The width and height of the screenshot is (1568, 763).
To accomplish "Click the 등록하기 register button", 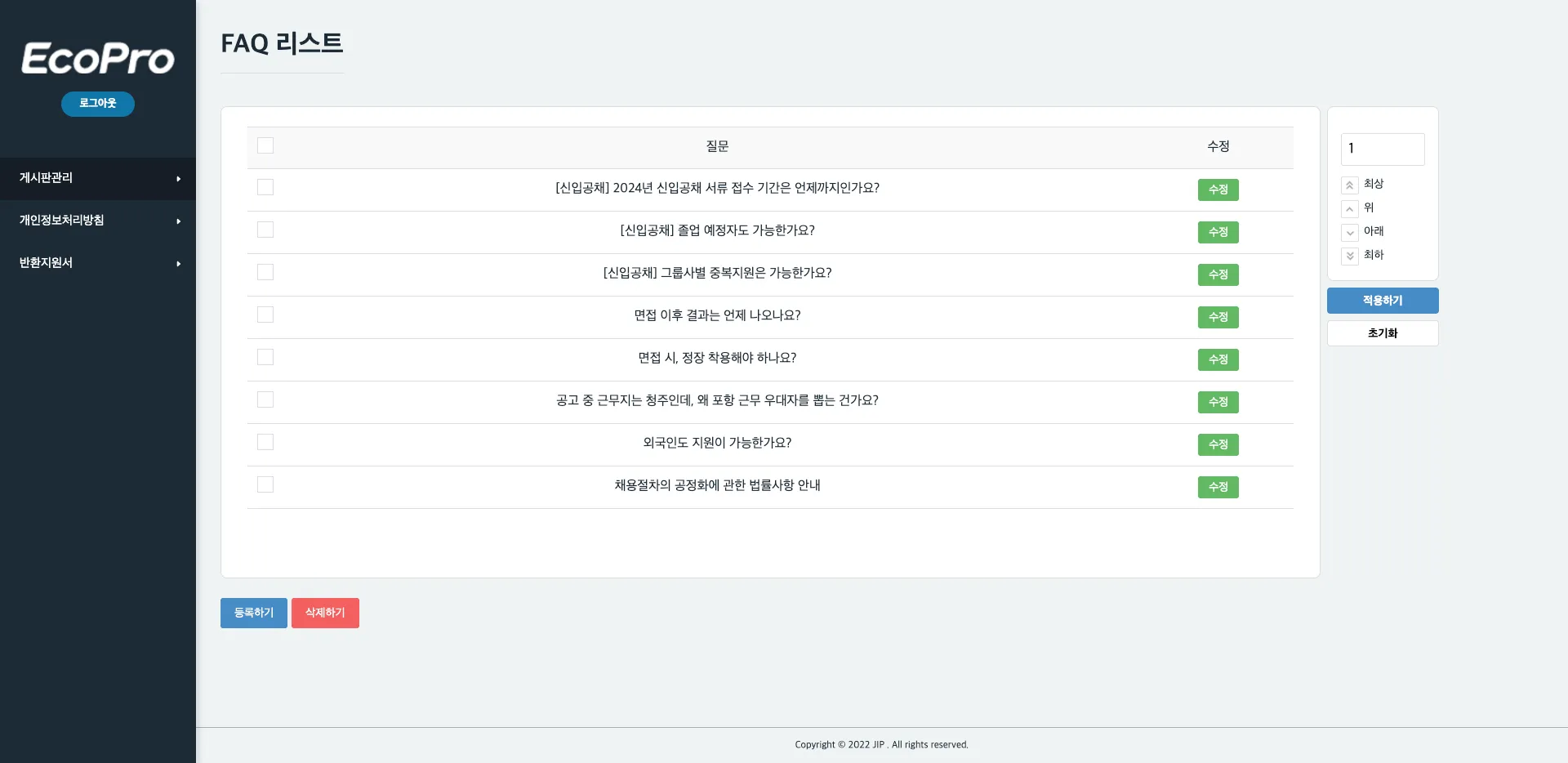I will tap(254, 613).
